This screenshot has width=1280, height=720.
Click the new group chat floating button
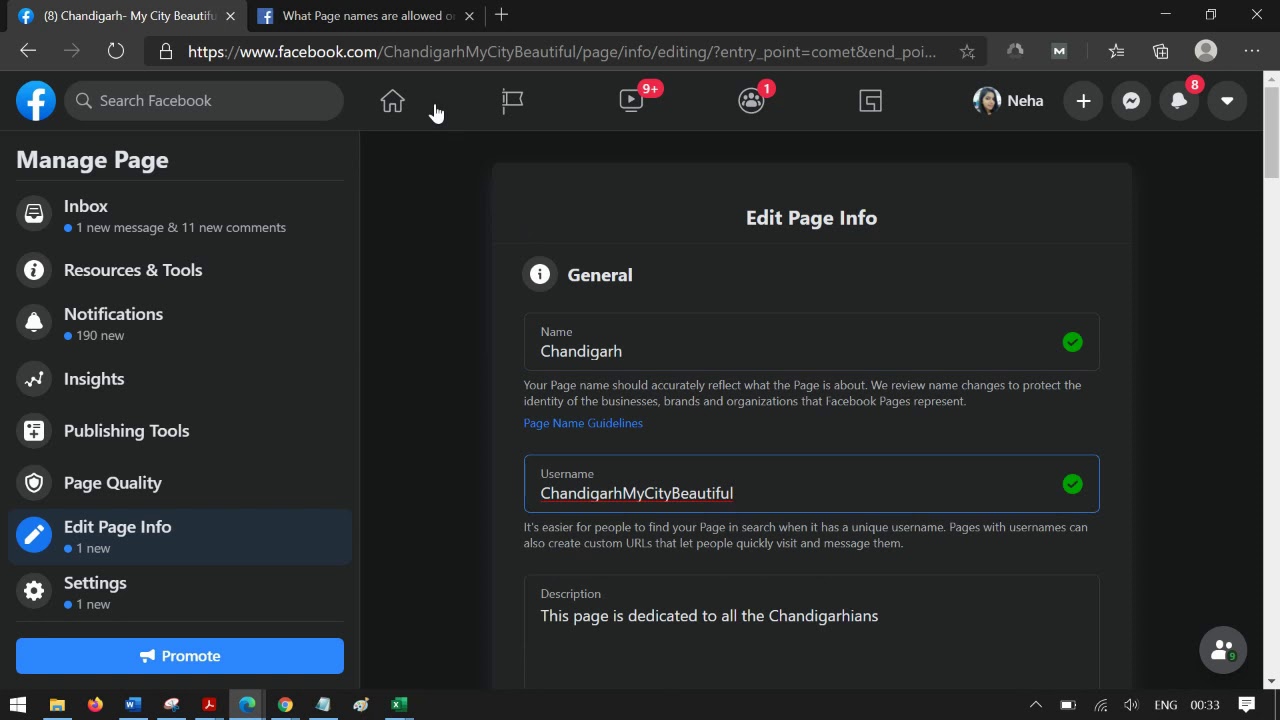click(x=1223, y=651)
